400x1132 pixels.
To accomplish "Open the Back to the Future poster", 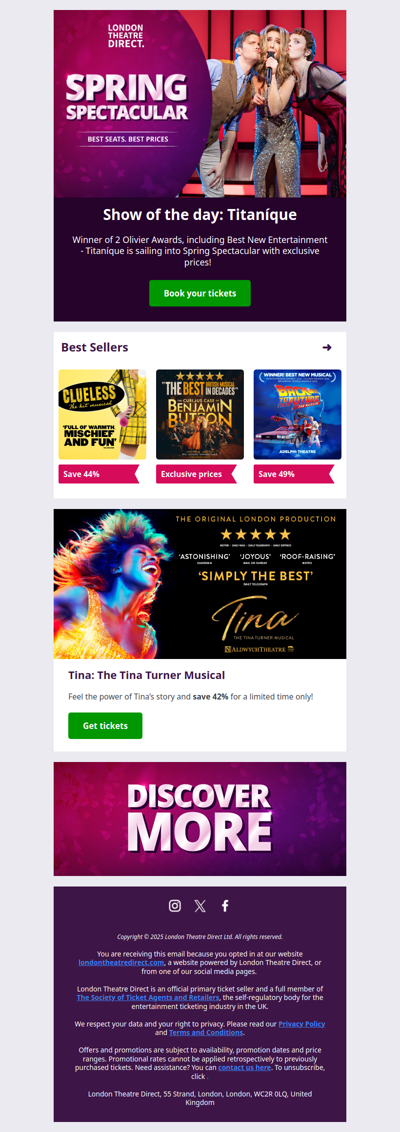I will tap(297, 414).
